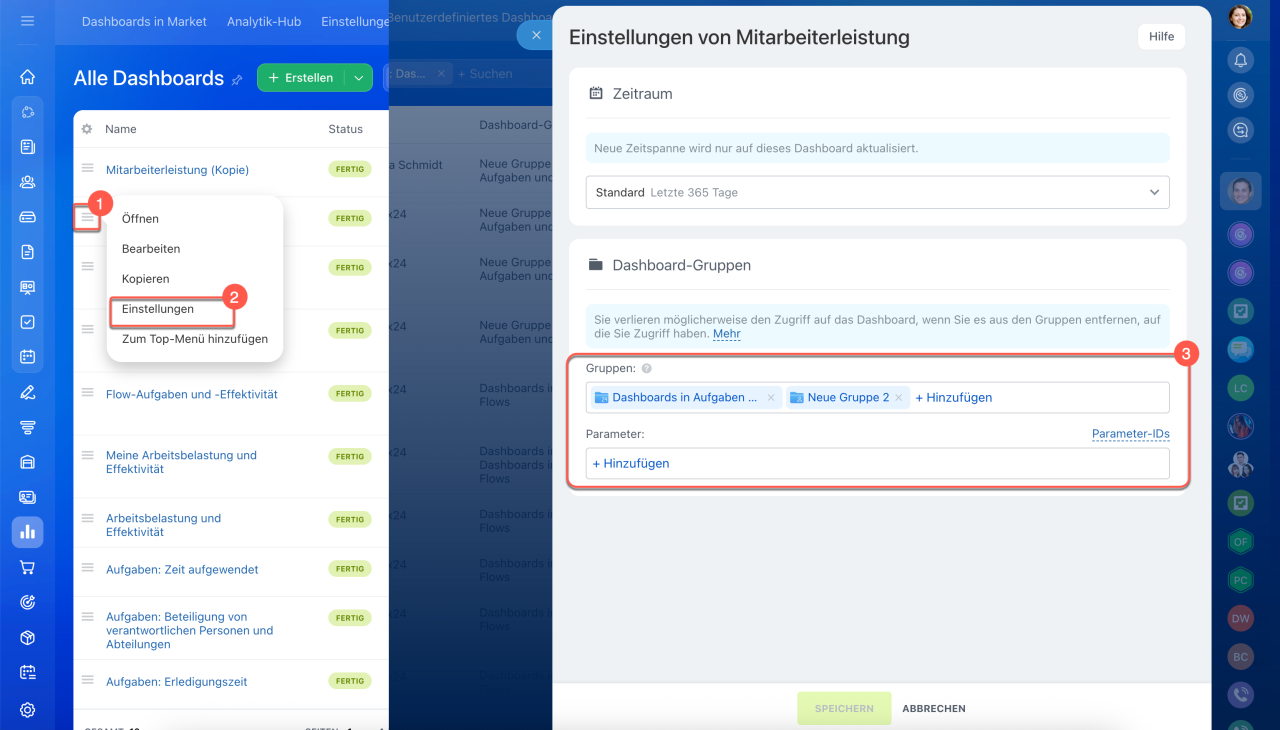
Task: Click the pin icon beside Alle Dashboards
Action: pyautogui.click(x=237, y=79)
